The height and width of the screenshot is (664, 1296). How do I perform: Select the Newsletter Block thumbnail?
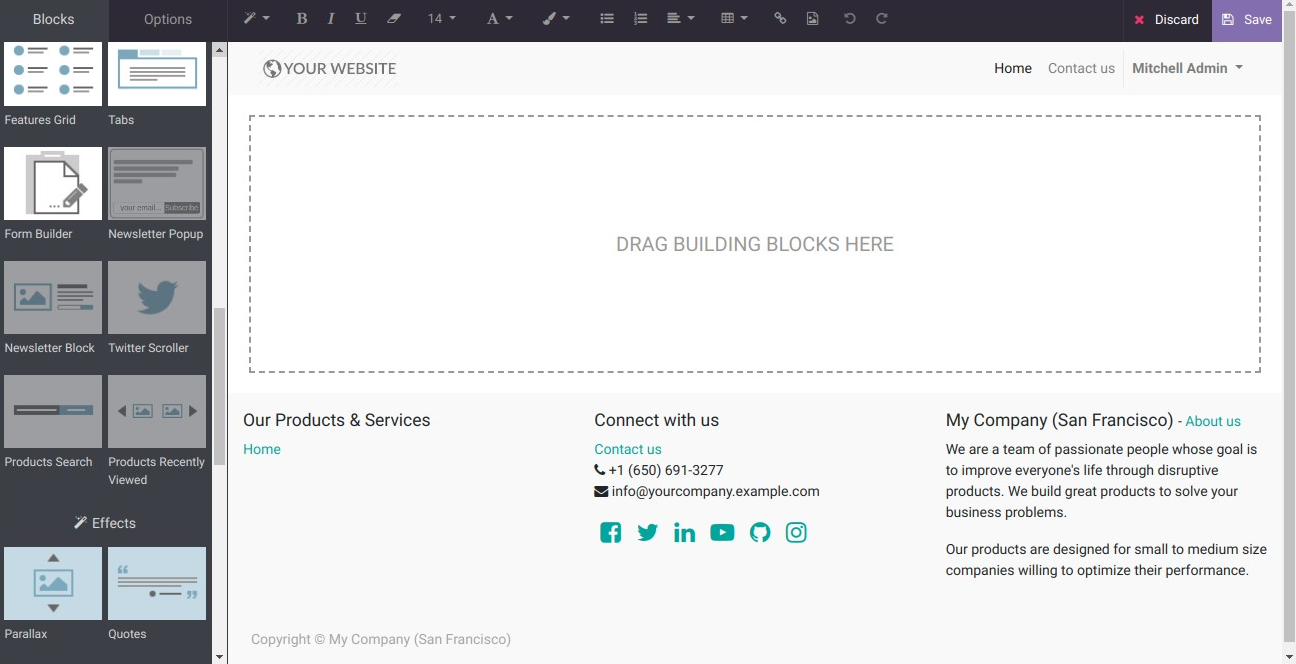pos(53,298)
